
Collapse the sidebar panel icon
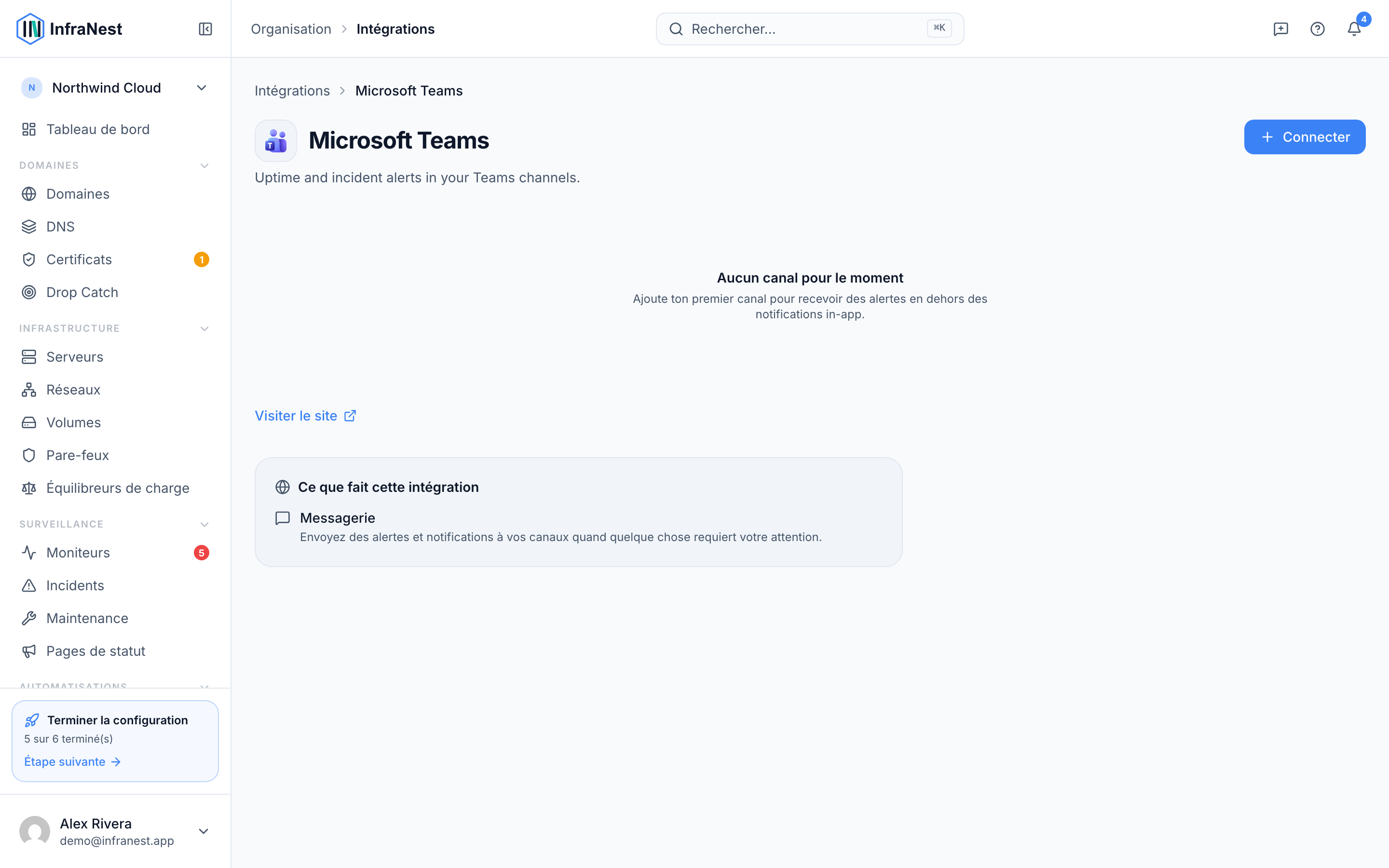[205, 29]
